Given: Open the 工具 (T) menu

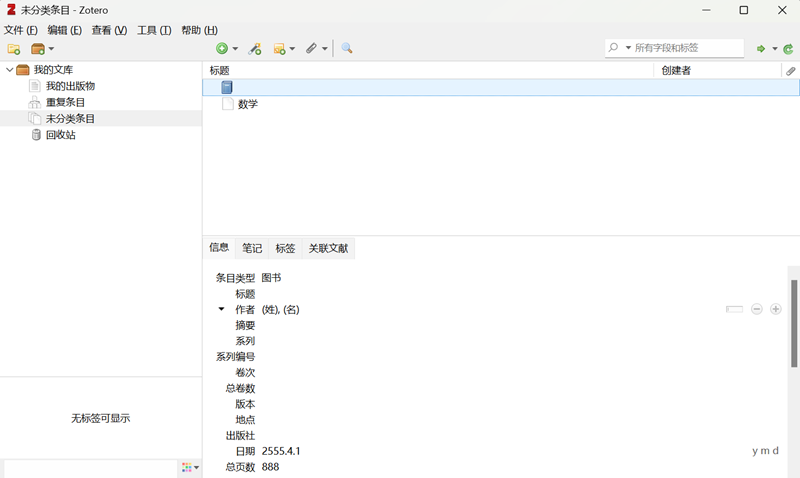Looking at the screenshot, I should point(154,30).
